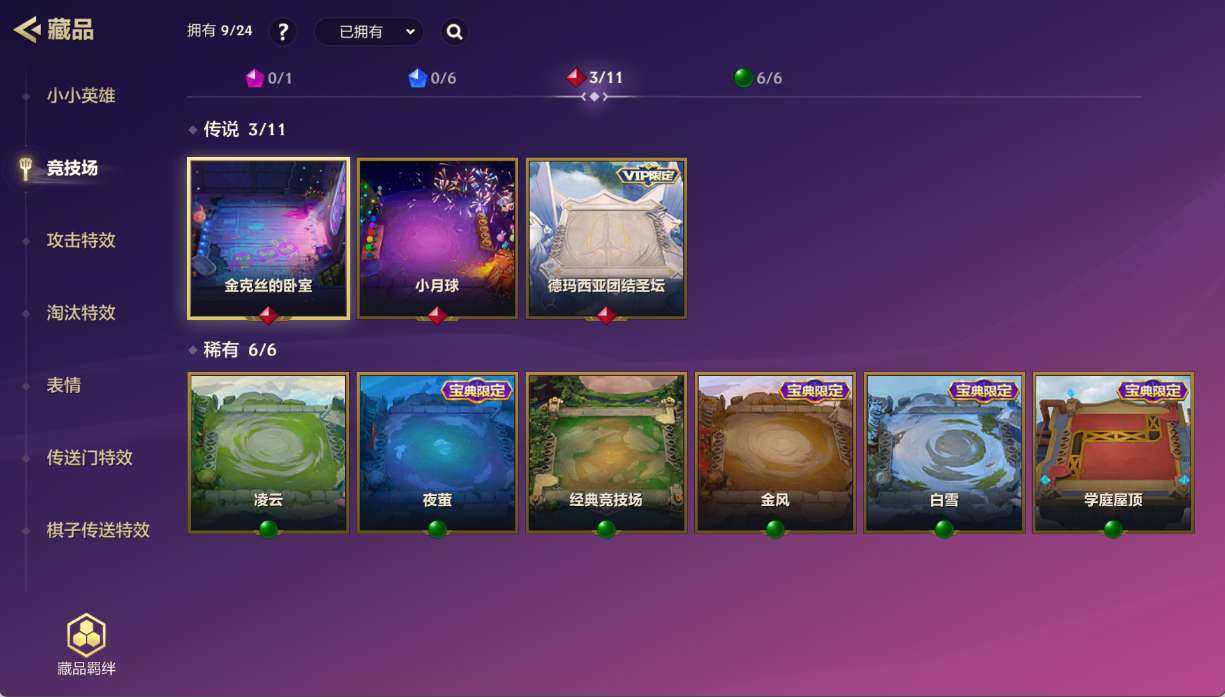Pick the 德玛西亚团结圣坛 arena card
1225x697 pixels.
(x=606, y=239)
